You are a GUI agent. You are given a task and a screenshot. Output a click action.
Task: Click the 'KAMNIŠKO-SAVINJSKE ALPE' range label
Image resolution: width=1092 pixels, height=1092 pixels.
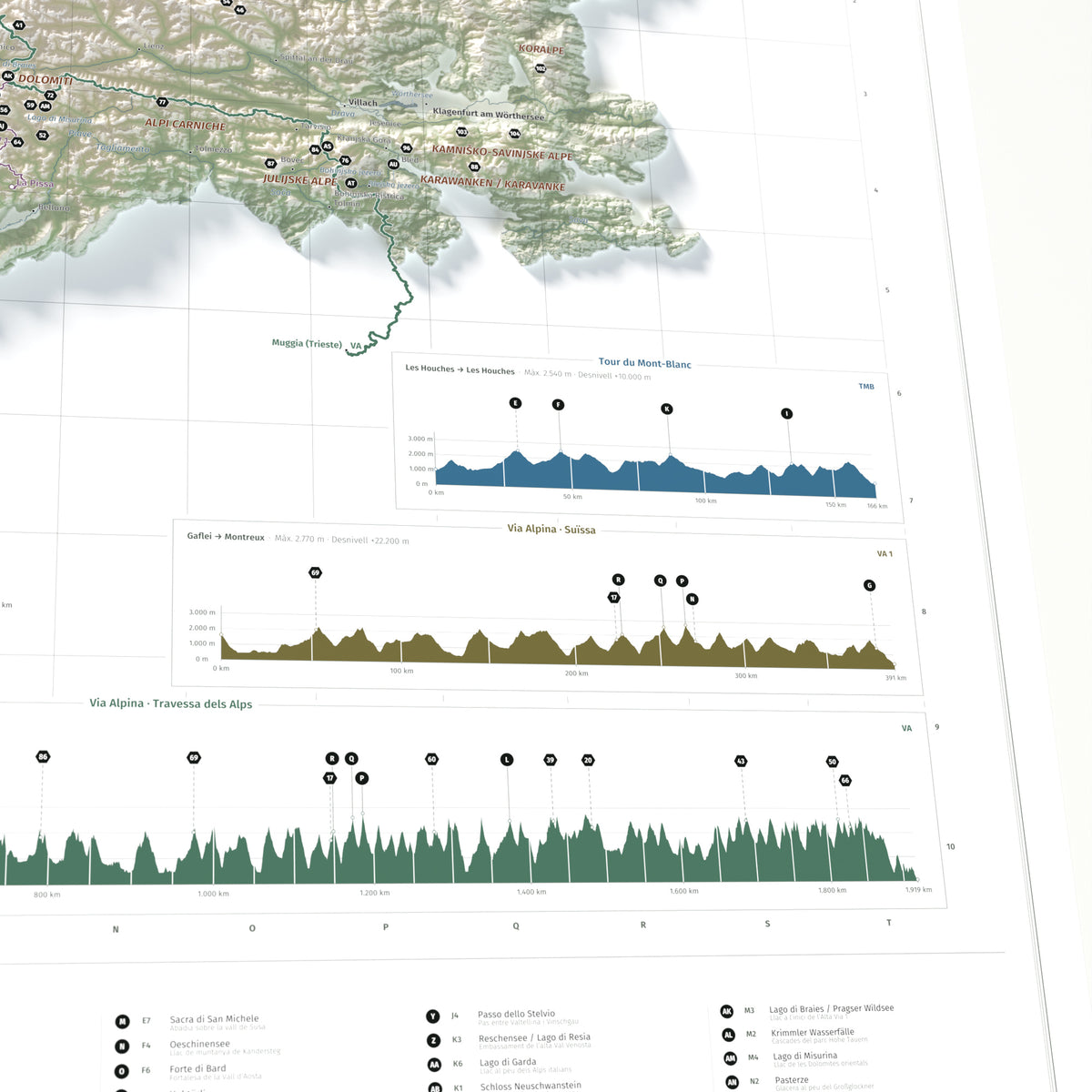(x=502, y=152)
